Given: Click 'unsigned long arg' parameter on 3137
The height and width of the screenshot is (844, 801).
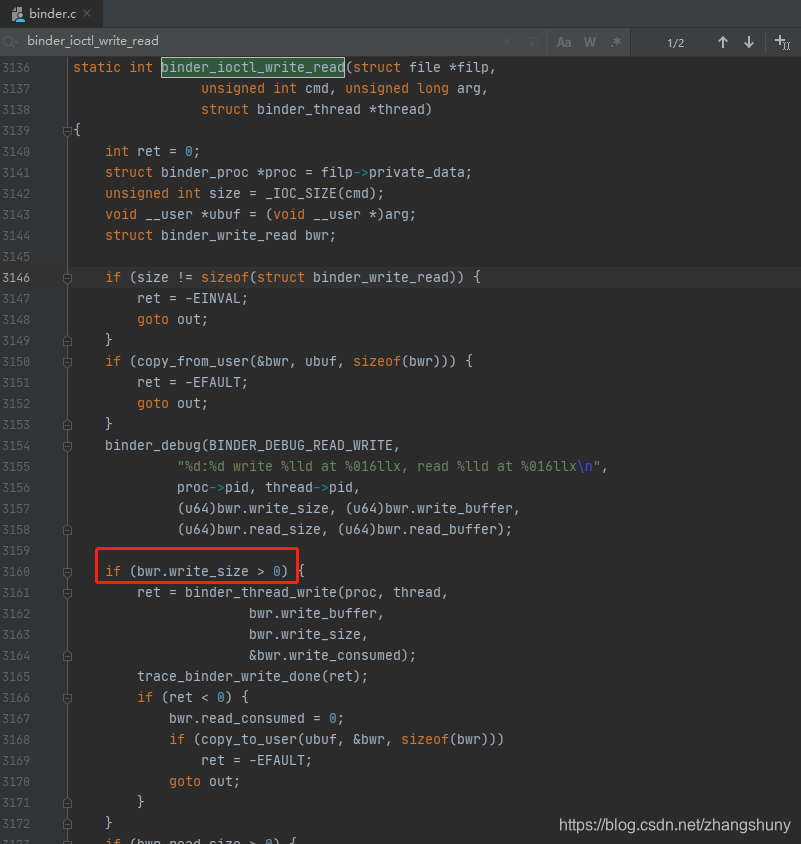Looking at the screenshot, I should [x=412, y=88].
